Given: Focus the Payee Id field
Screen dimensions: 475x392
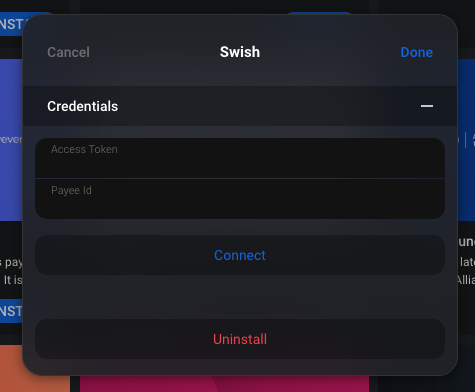Looking at the screenshot, I should [x=240, y=199].
